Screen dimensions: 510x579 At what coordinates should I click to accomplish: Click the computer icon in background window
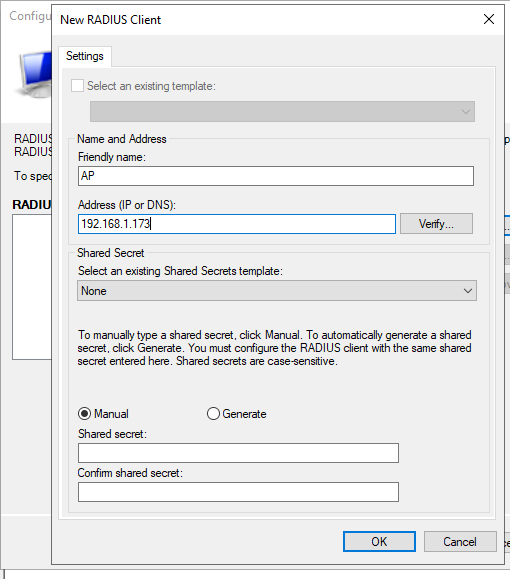[34, 74]
